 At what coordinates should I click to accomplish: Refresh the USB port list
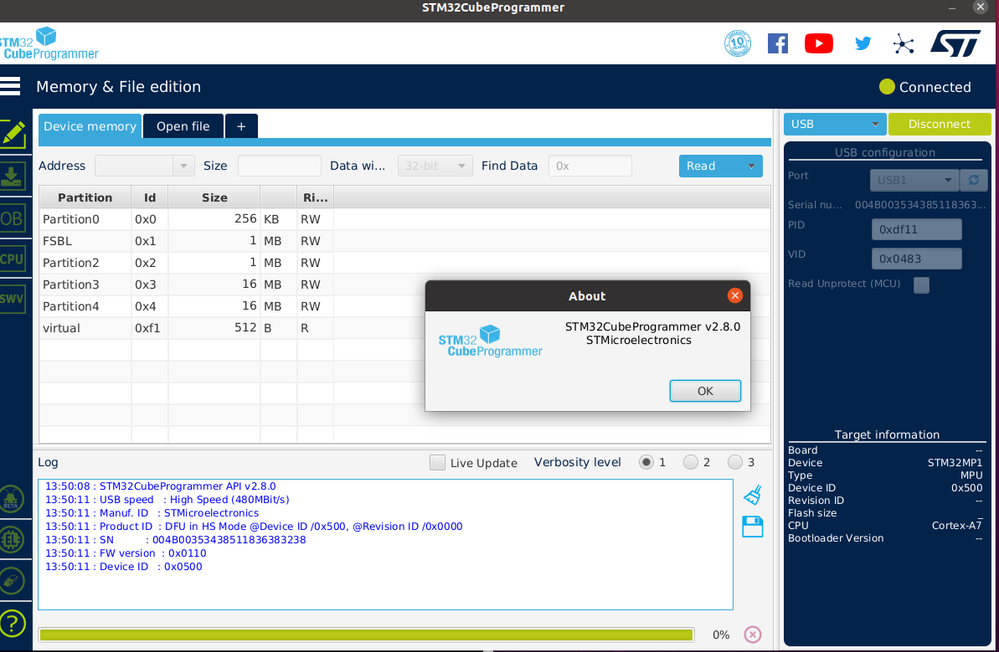[x=974, y=180]
